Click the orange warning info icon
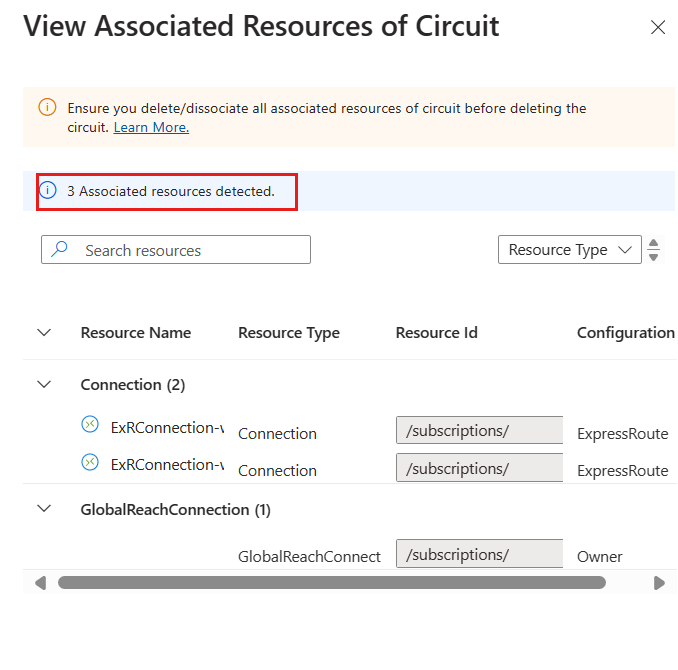 47,107
